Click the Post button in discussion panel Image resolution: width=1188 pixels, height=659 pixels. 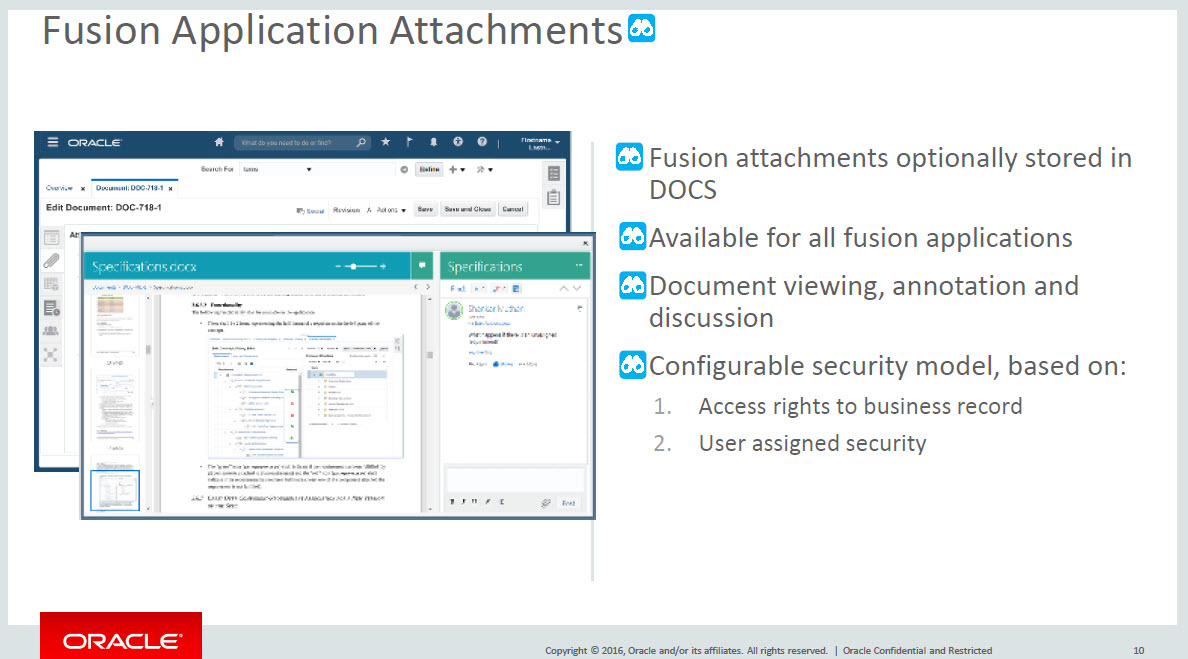point(567,503)
